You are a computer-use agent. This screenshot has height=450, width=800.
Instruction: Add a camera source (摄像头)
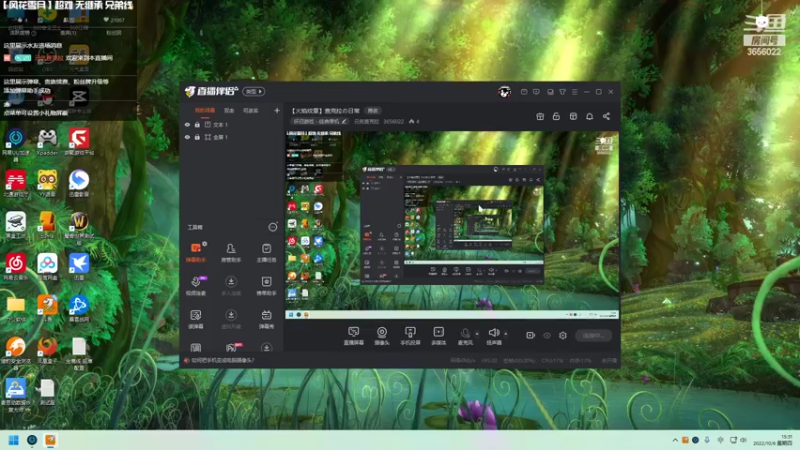[382, 336]
